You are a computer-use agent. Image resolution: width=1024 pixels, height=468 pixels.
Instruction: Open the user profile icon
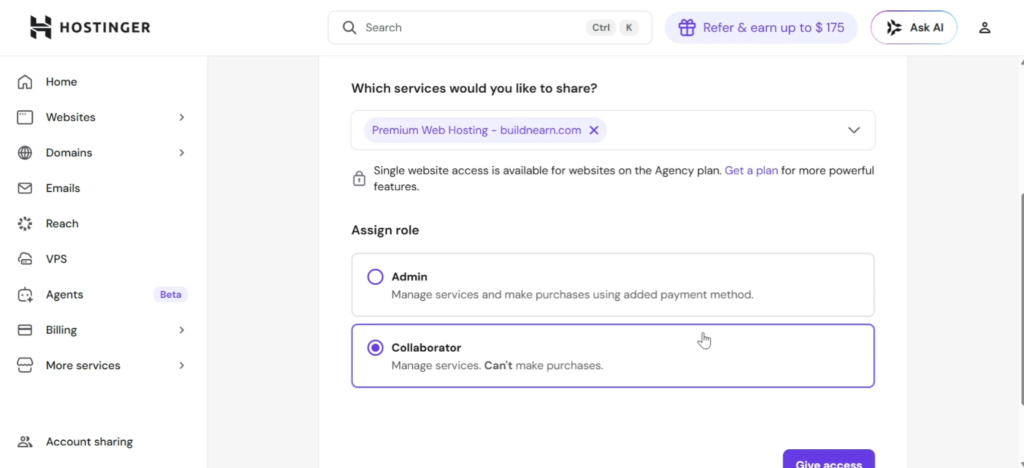click(984, 28)
